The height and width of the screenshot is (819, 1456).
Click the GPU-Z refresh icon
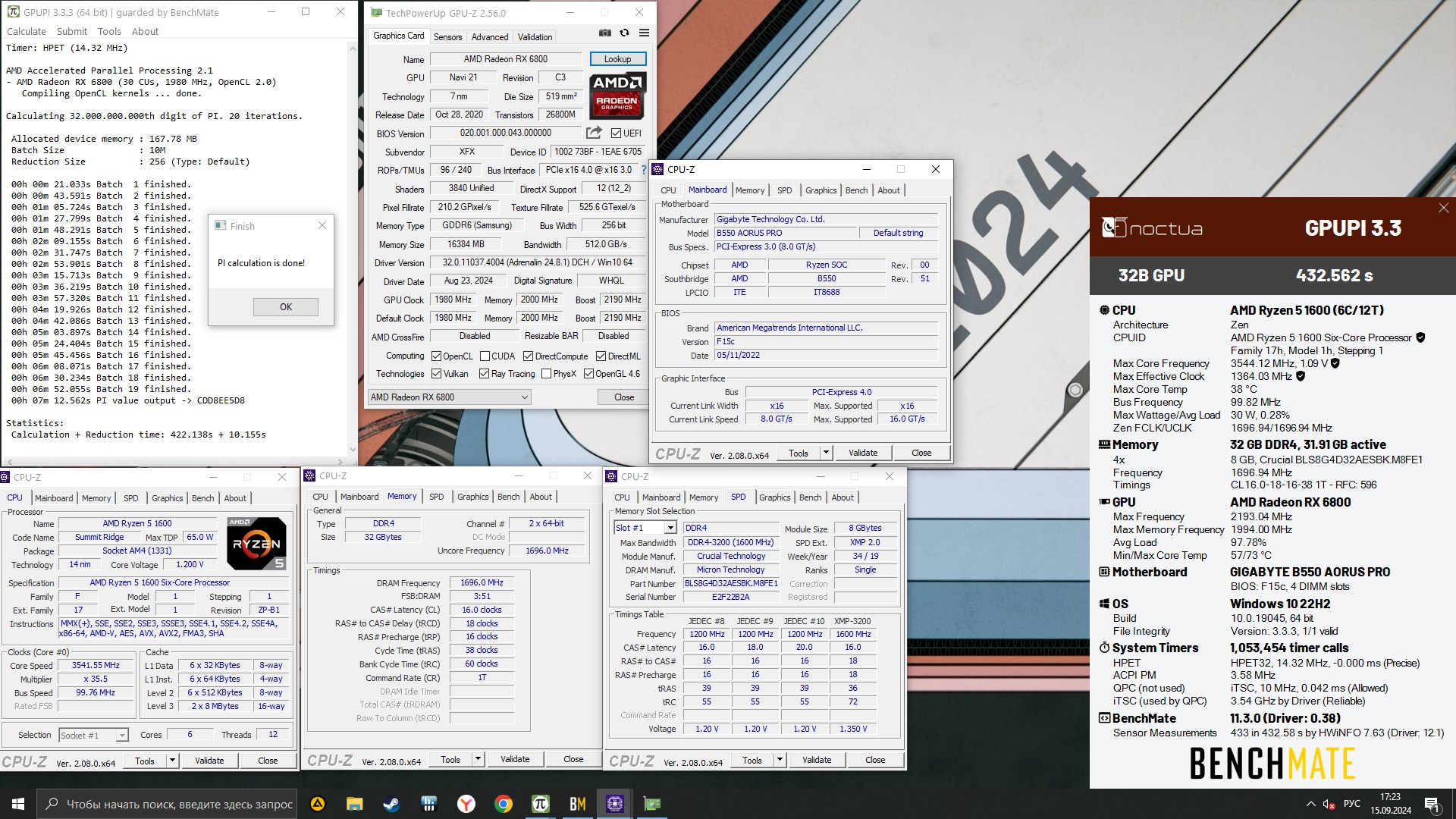(624, 33)
